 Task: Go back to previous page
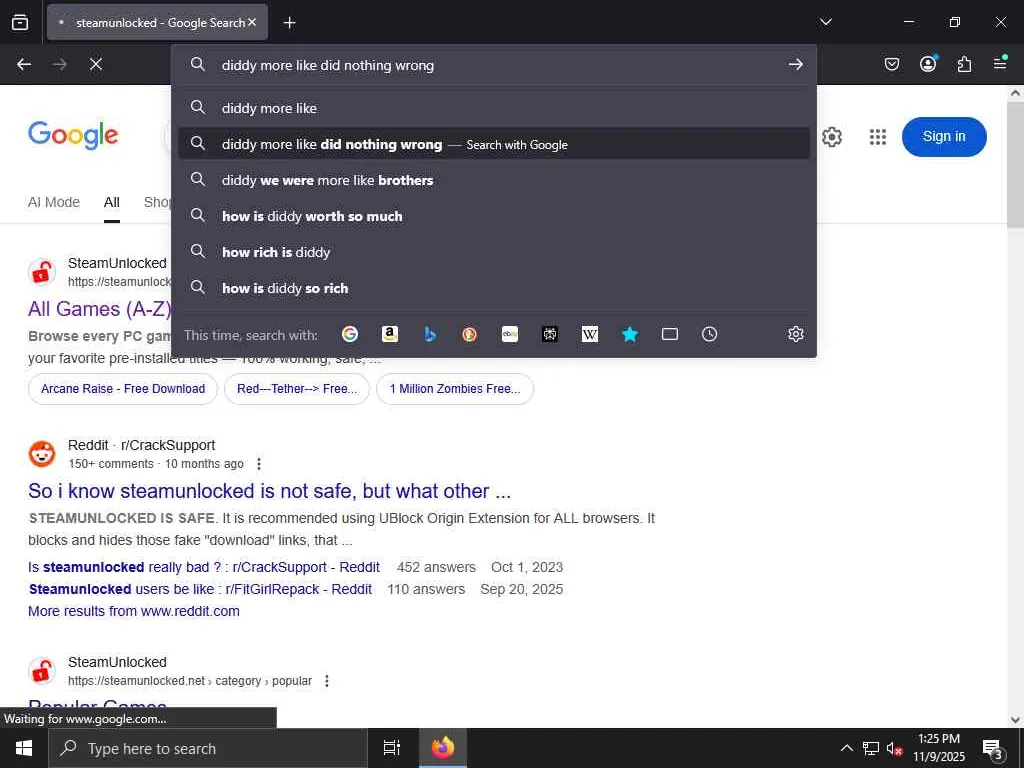click(x=24, y=64)
